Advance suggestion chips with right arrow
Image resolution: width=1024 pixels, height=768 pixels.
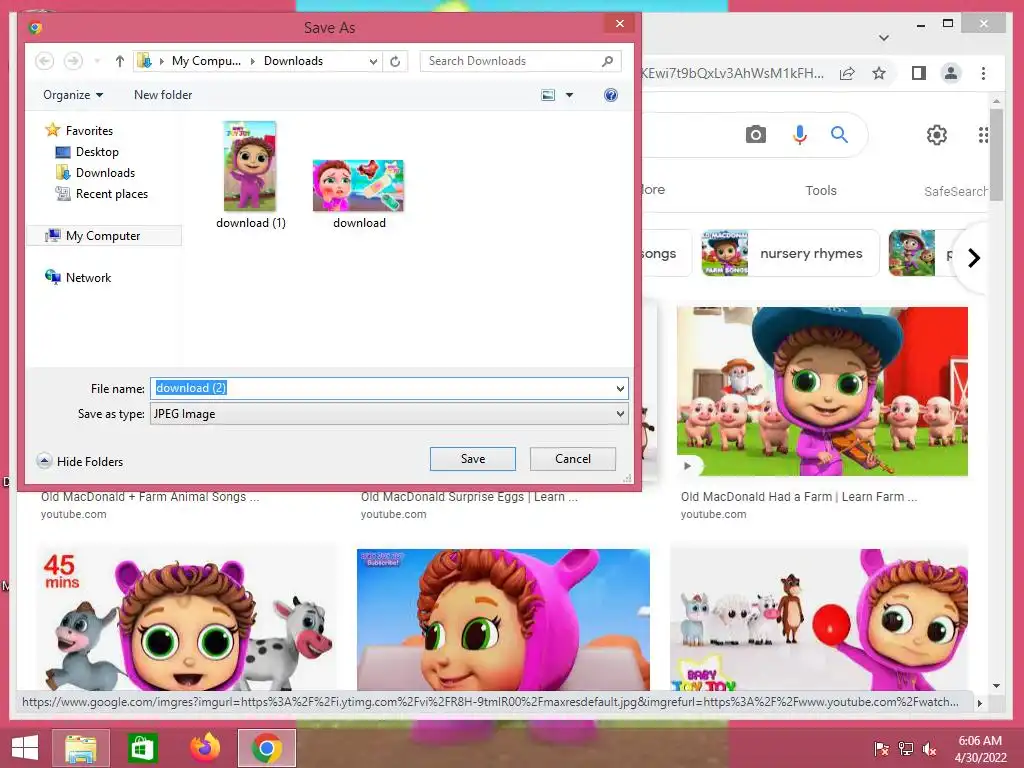pos(974,258)
